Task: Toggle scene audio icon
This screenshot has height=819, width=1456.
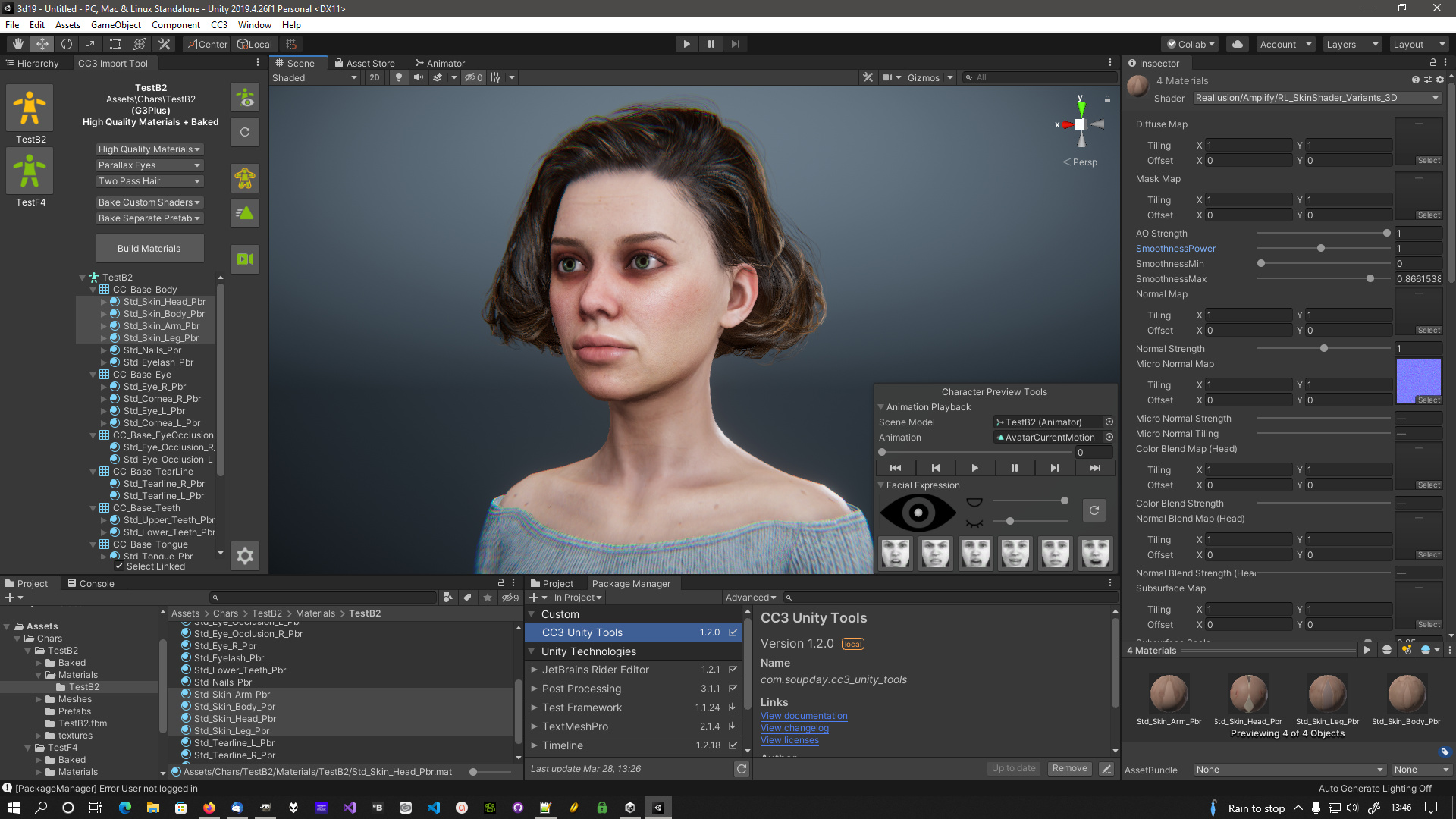Action: pos(419,77)
